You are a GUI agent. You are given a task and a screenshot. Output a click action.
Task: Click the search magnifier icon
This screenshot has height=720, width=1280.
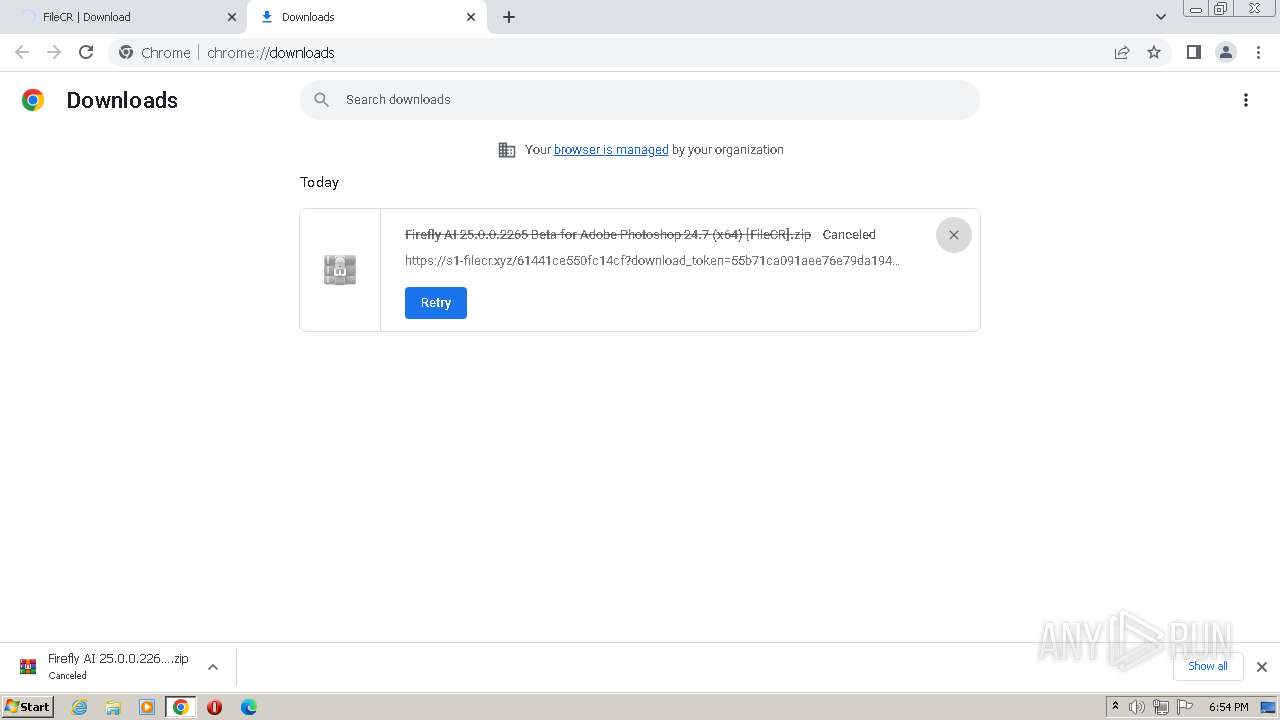click(321, 99)
